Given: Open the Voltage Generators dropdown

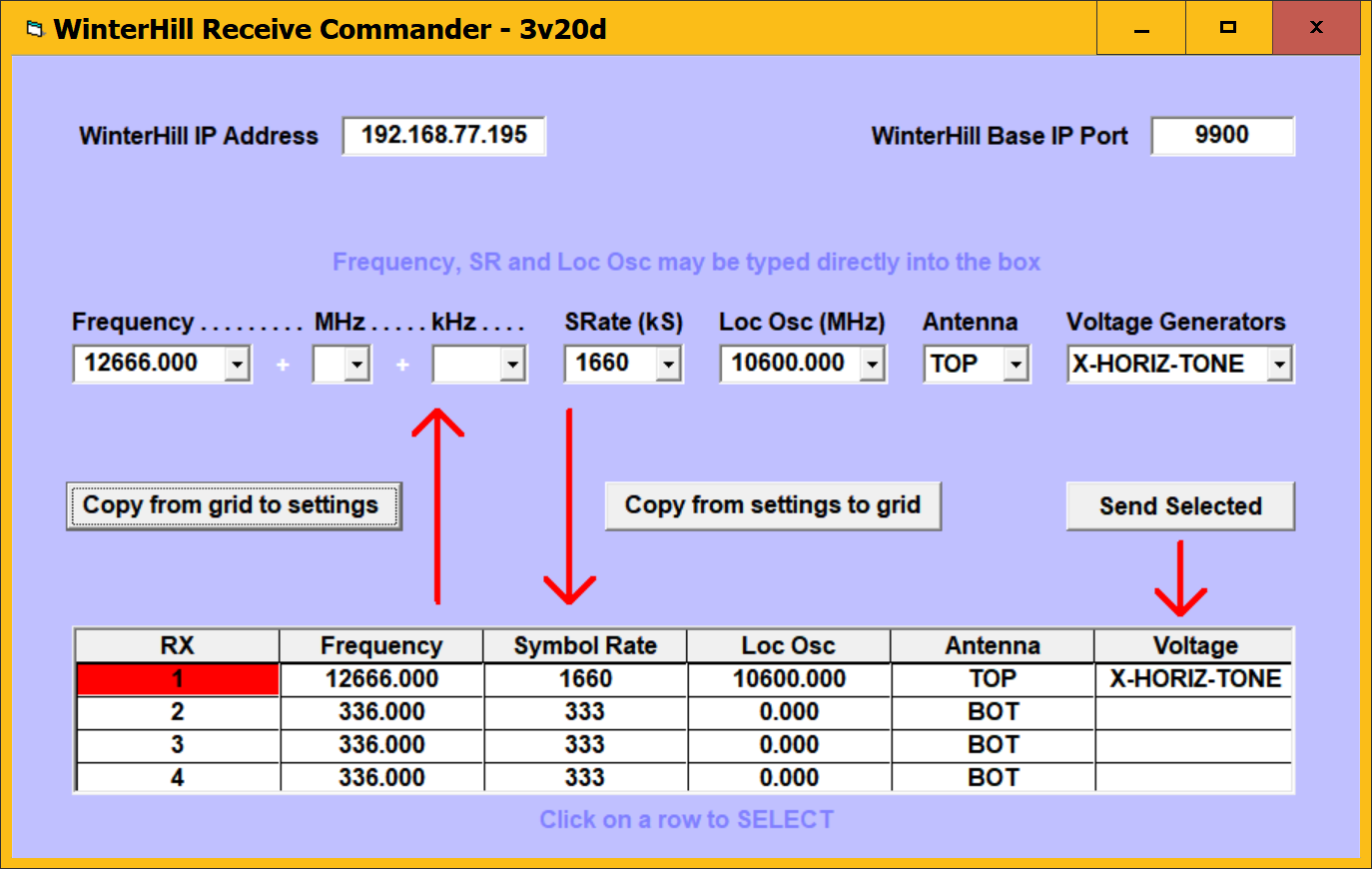Looking at the screenshot, I should pyautogui.click(x=1279, y=365).
